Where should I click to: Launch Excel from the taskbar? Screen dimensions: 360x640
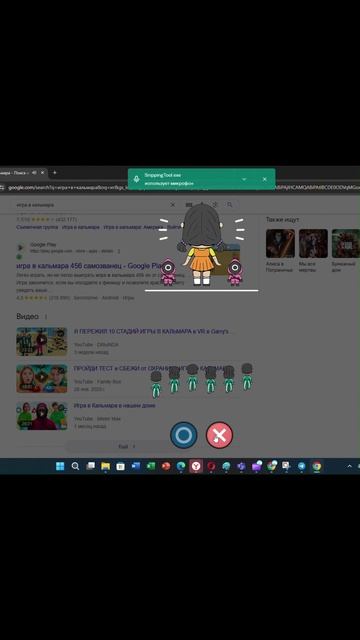[x=151, y=466]
